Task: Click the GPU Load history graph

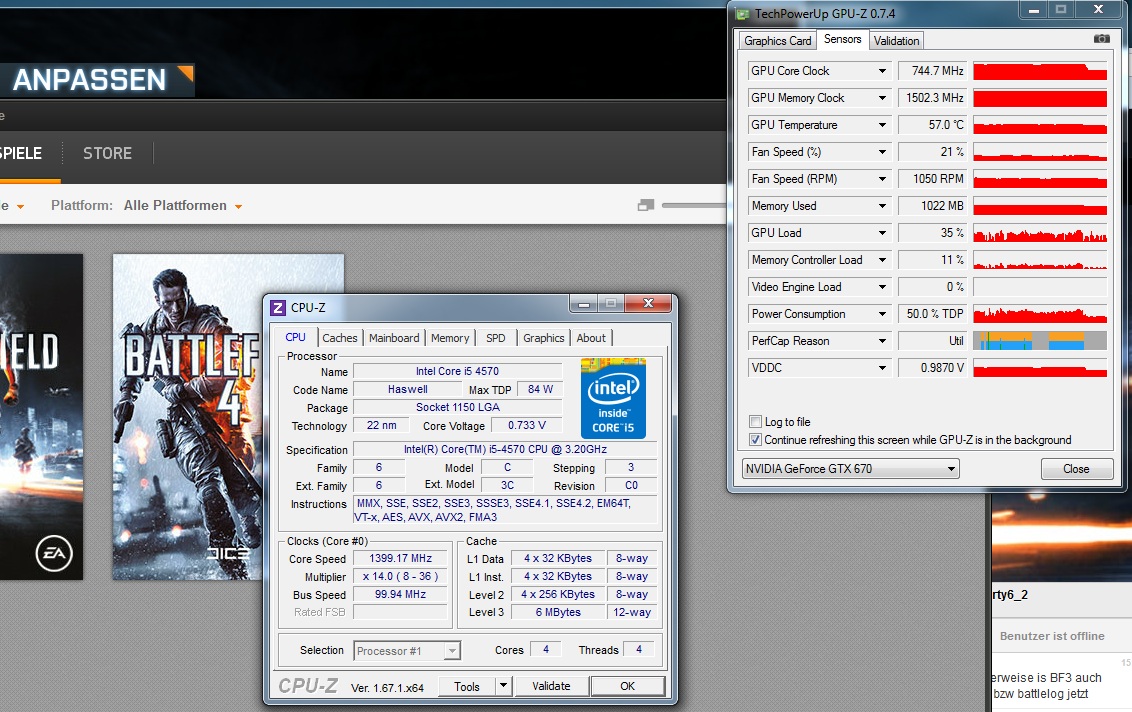Action: pos(1040,233)
